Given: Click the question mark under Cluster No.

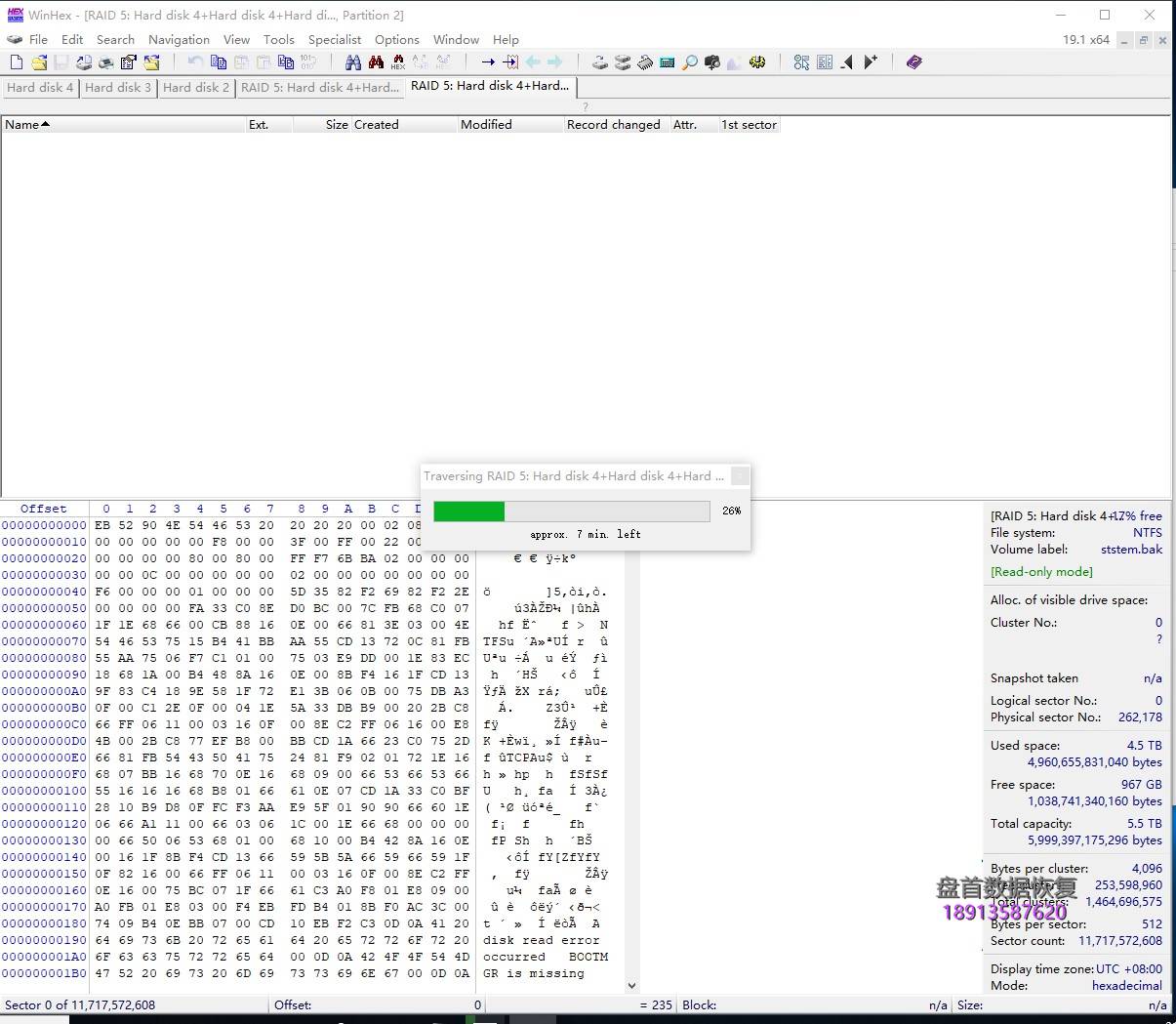Looking at the screenshot, I should (1158, 639).
